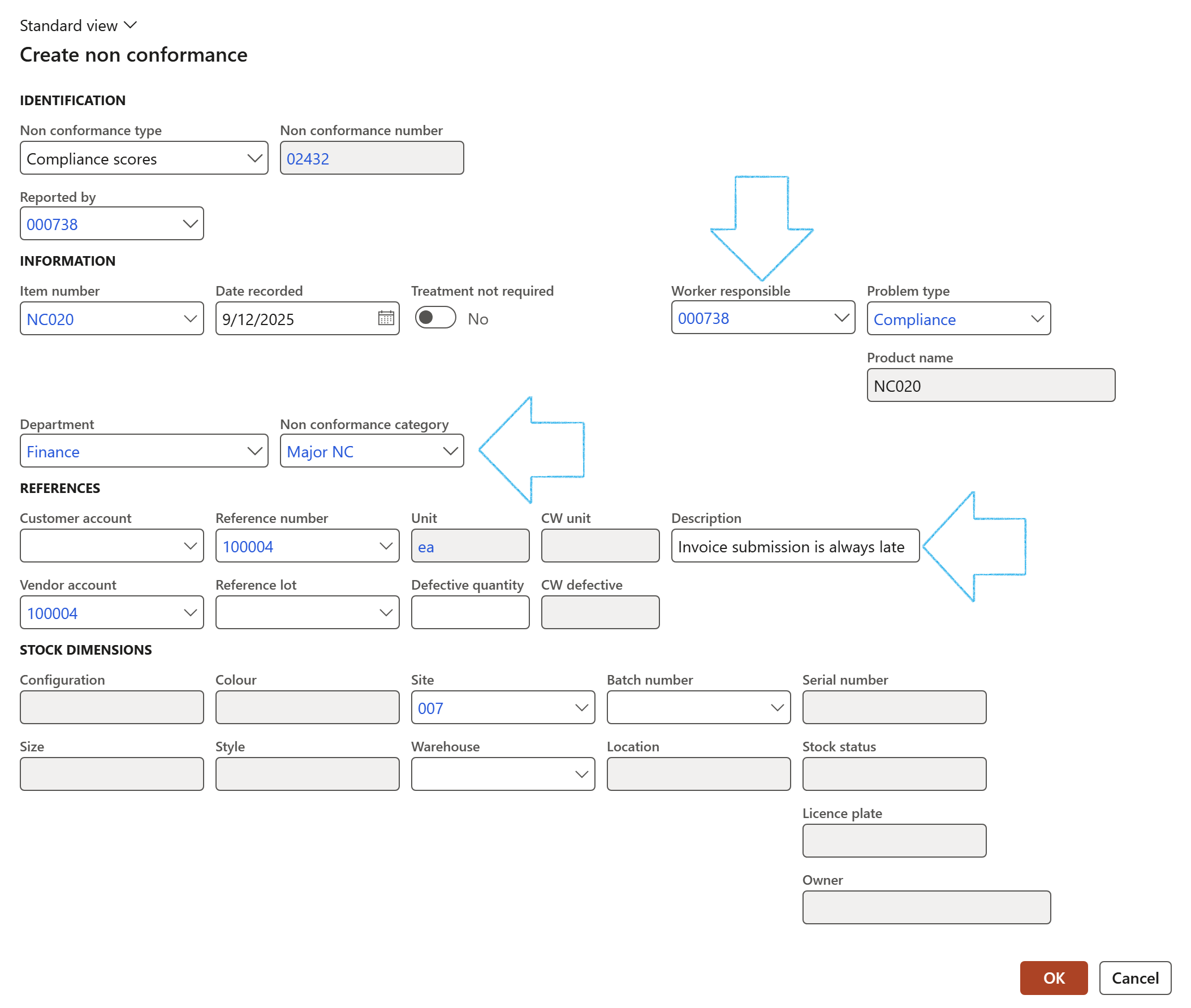Click the Description text field
The height and width of the screenshot is (1008, 1191).
[x=795, y=546]
